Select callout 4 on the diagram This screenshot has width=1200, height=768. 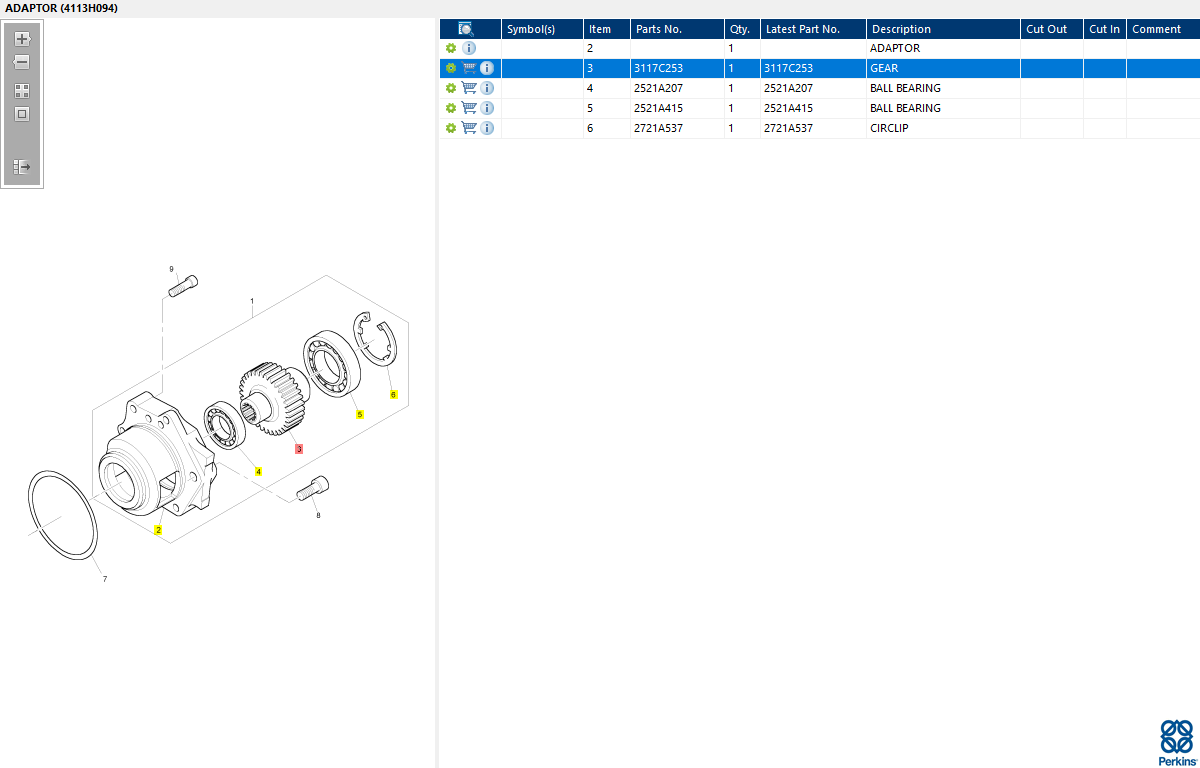pos(258,471)
